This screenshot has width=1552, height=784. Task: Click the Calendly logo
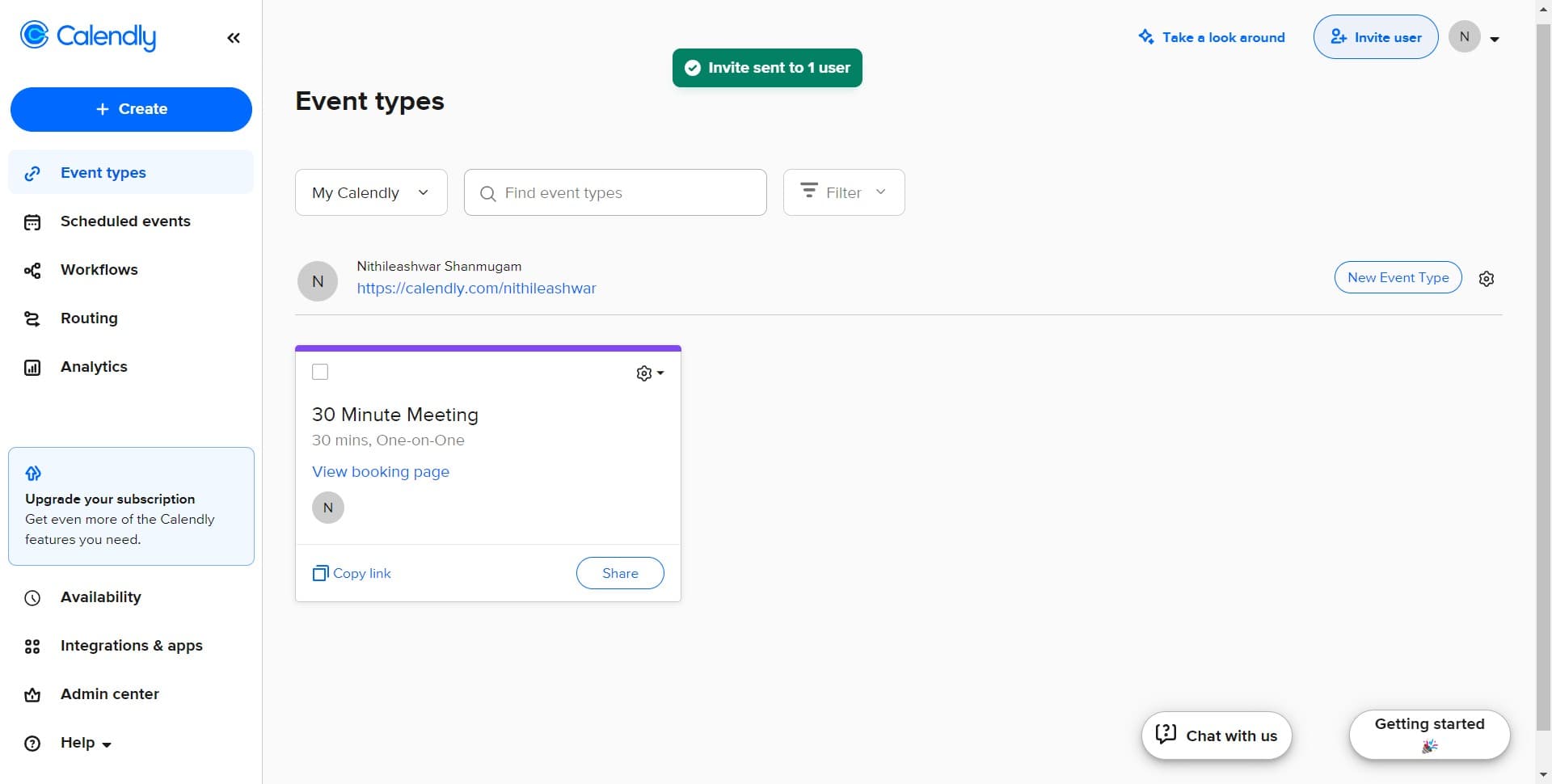point(88,36)
